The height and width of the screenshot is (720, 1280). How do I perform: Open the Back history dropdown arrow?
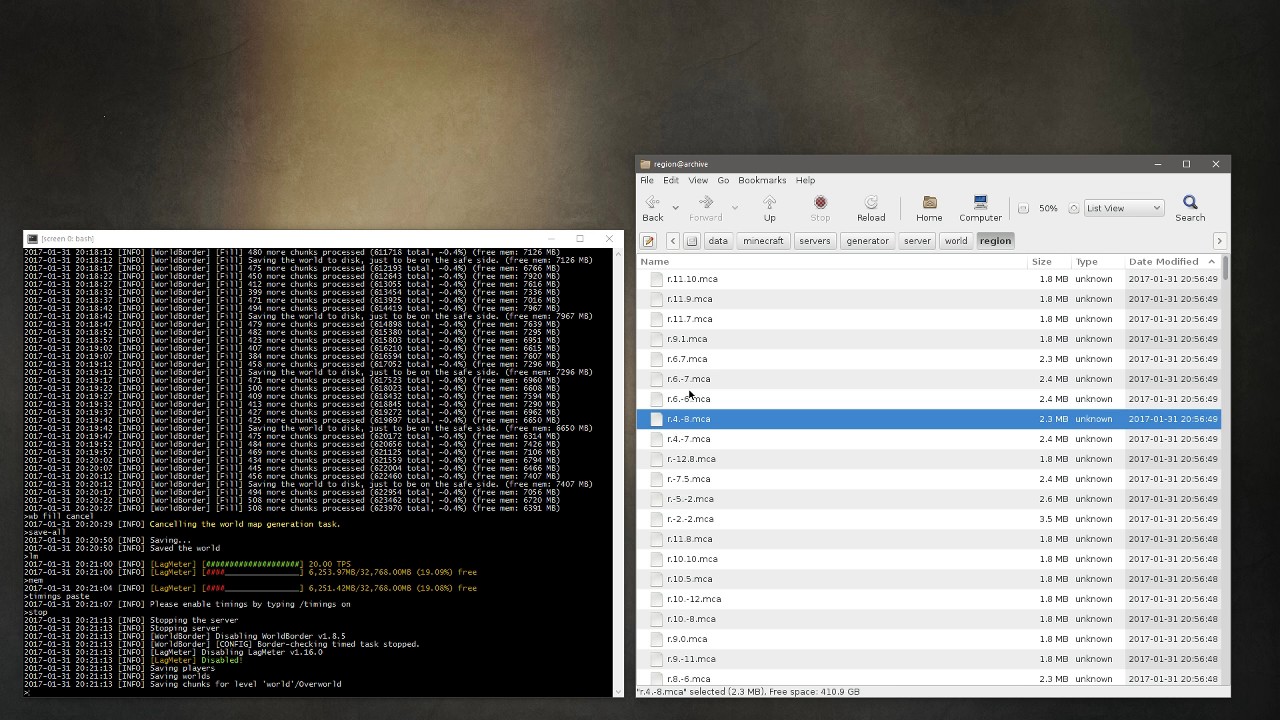pos(676,208)
